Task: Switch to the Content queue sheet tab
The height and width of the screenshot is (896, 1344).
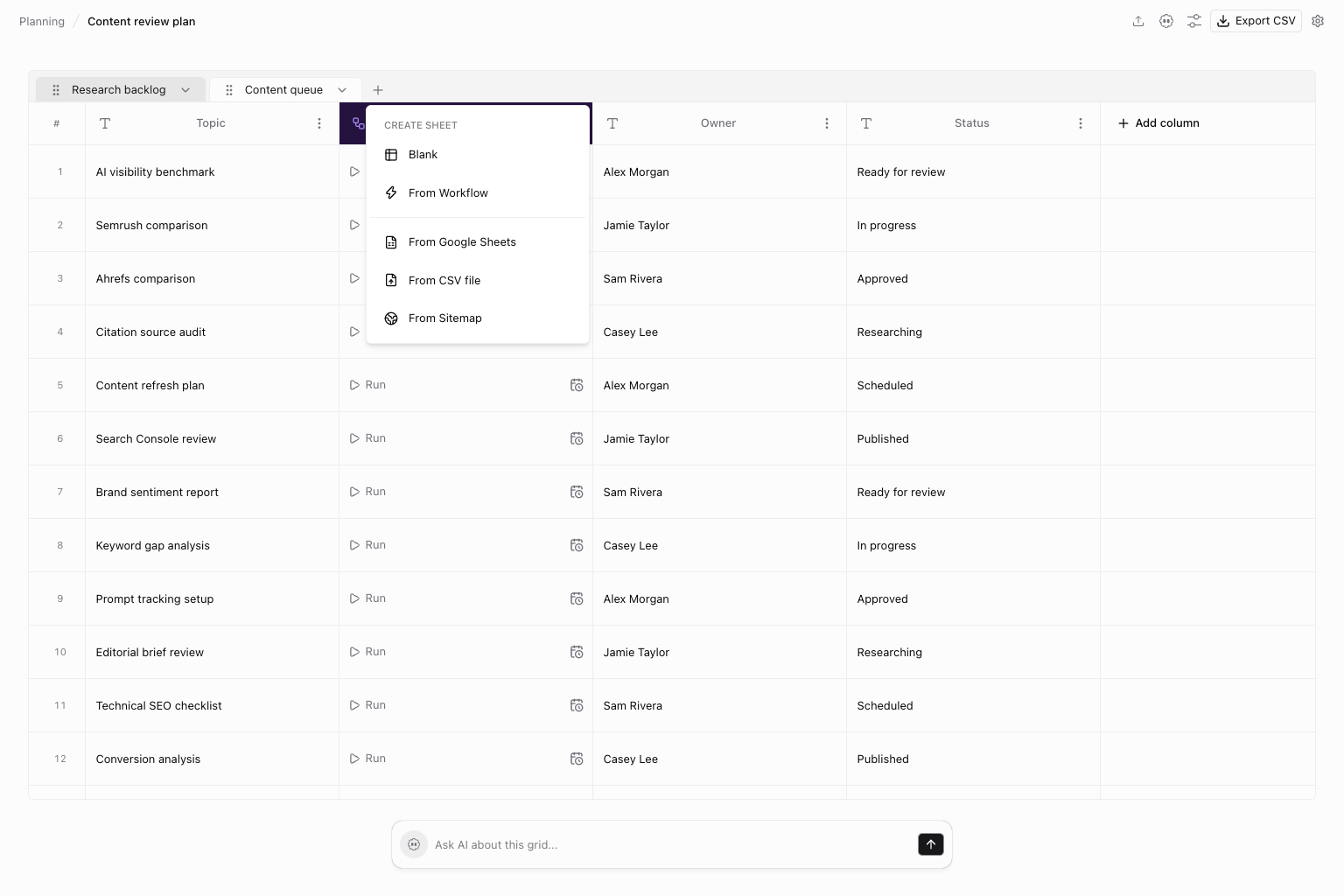Action: [x=283, y=89]
